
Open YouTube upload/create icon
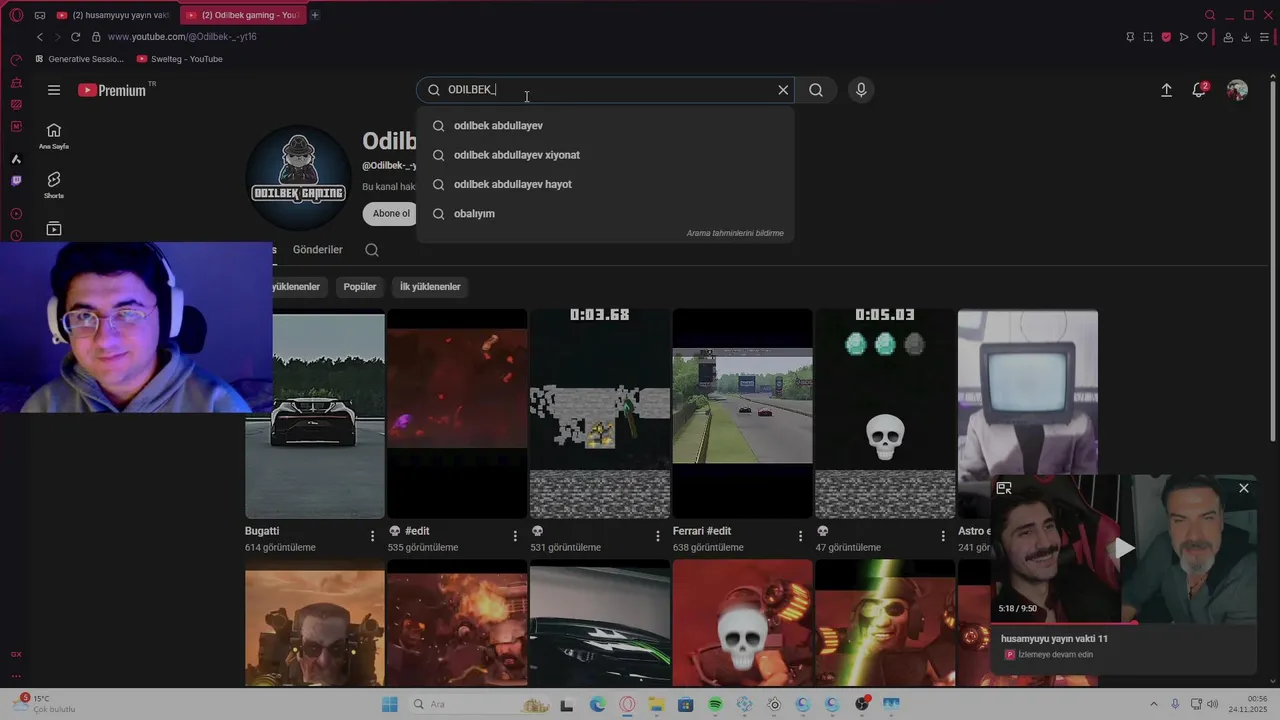pos(1166,90)
